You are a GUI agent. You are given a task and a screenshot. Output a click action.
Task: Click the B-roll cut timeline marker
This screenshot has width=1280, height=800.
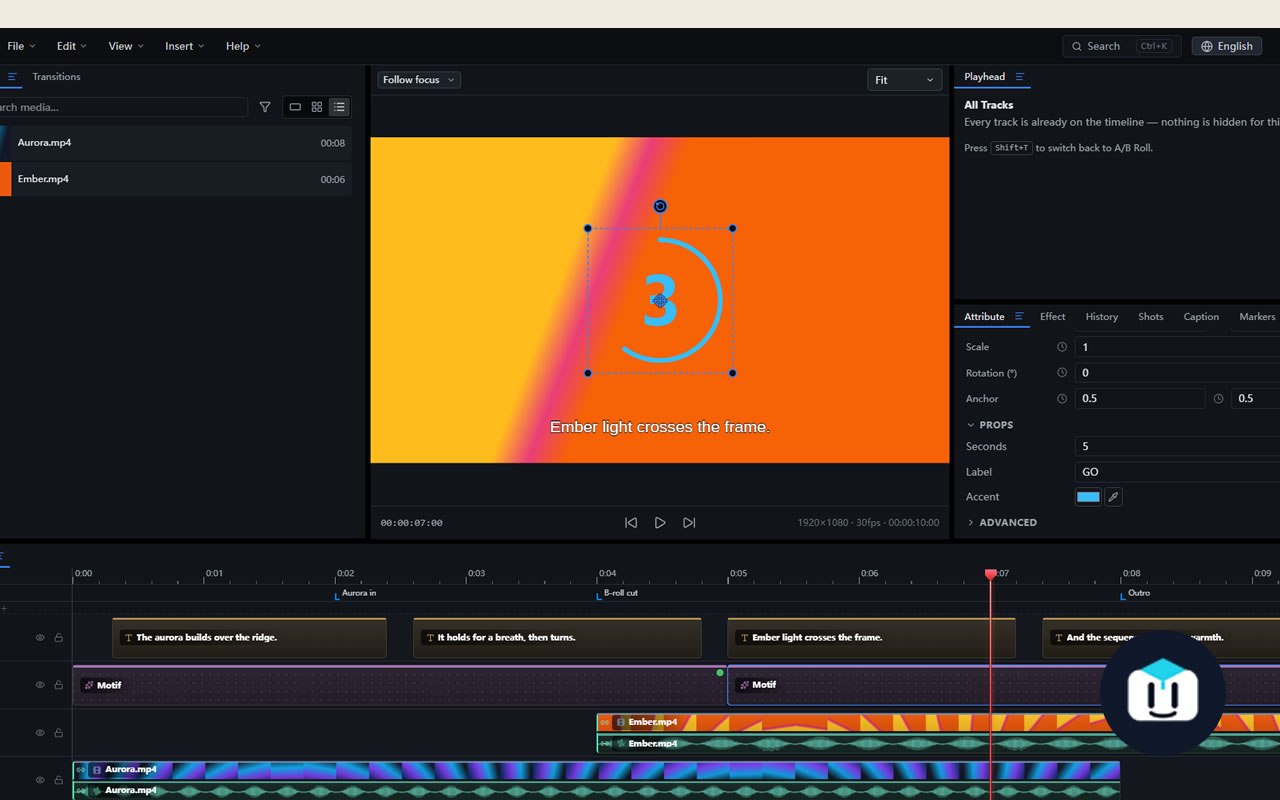(x=619, y=593)
